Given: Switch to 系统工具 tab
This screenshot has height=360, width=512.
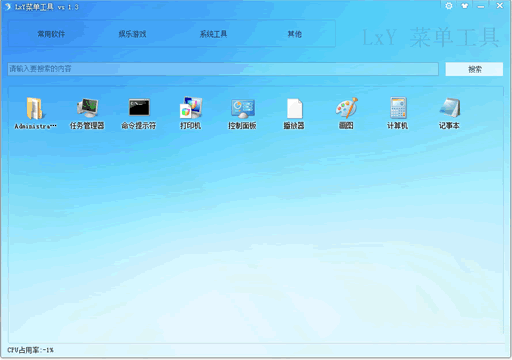Looking at the screenshot, I should coord(213,34).
